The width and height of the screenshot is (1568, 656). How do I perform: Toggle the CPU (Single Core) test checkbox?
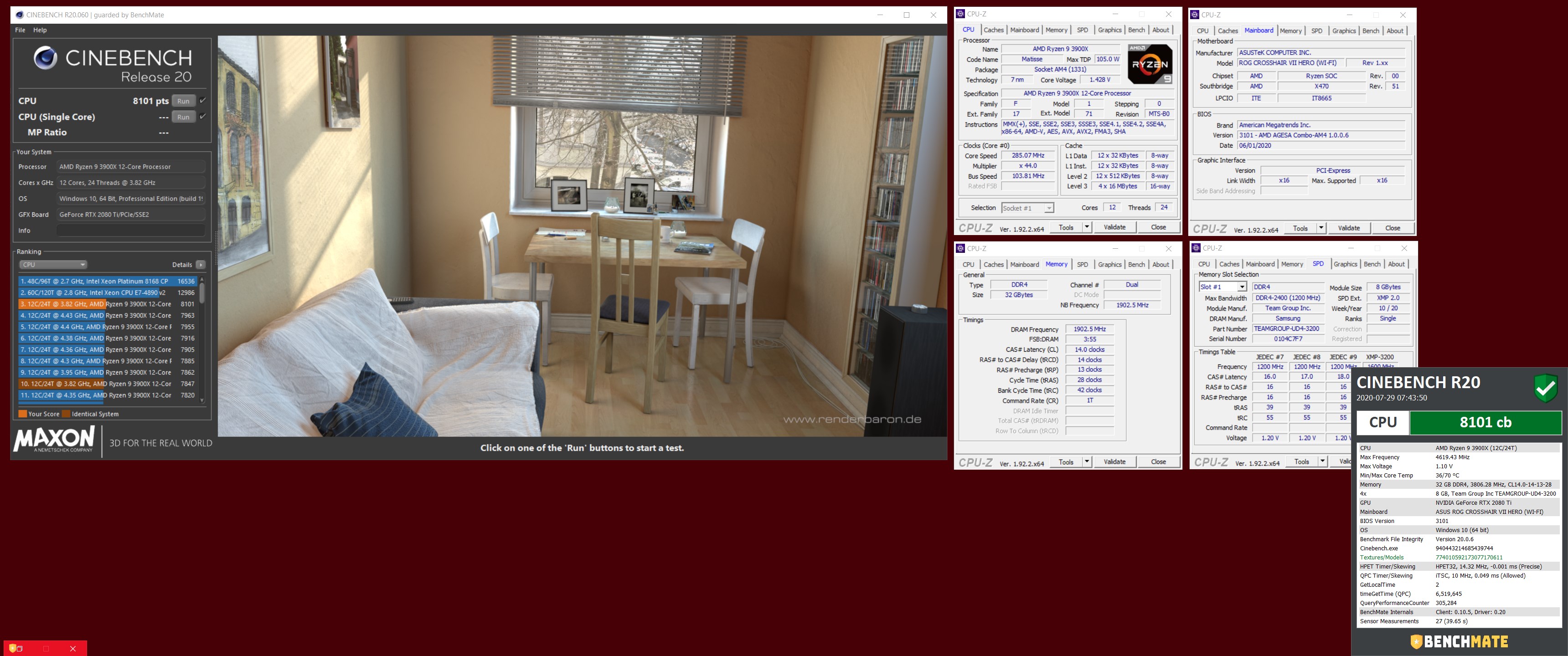point(203,116)
